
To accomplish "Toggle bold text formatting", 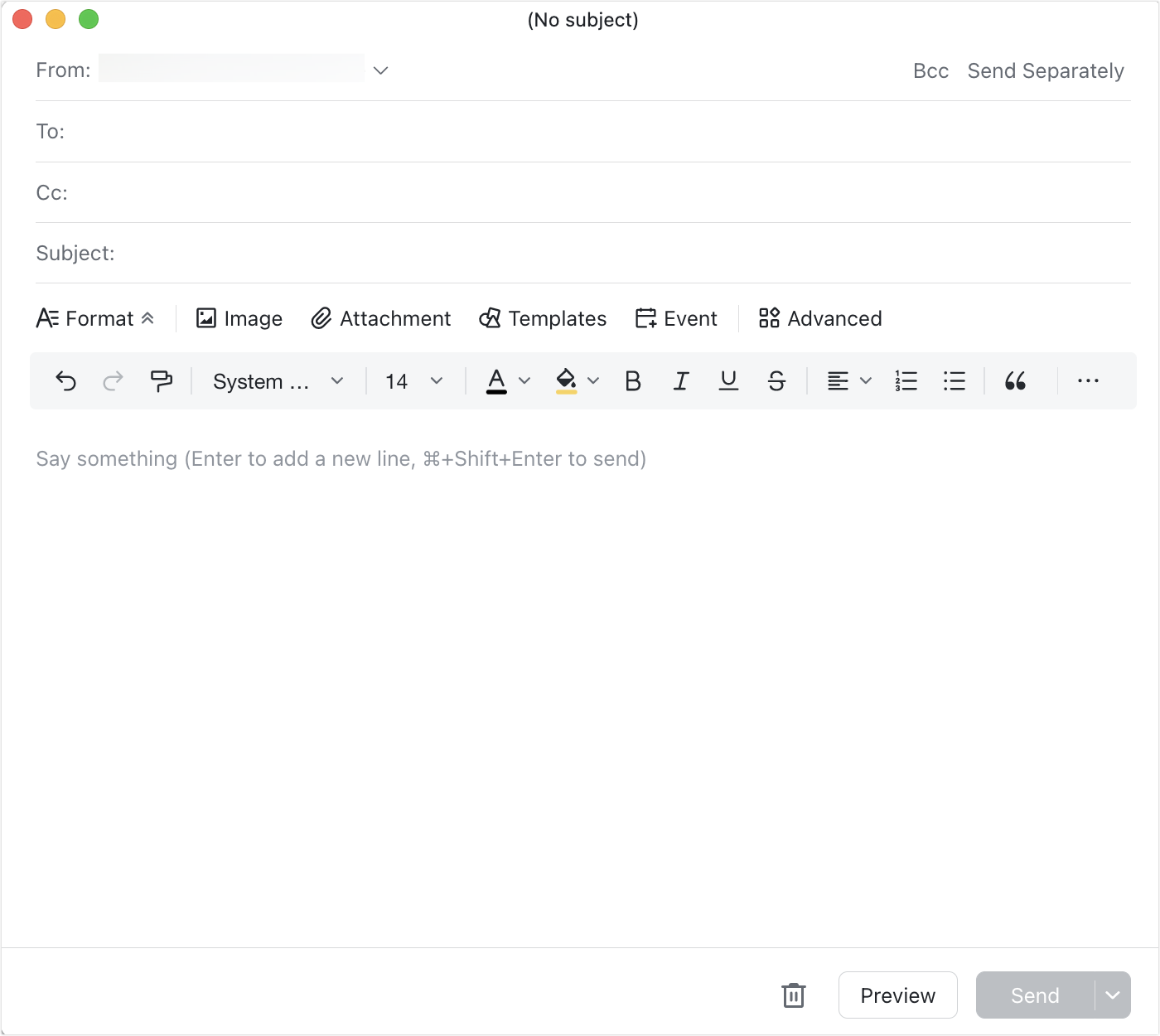I will pyautogui.click(x=633, y=380).
